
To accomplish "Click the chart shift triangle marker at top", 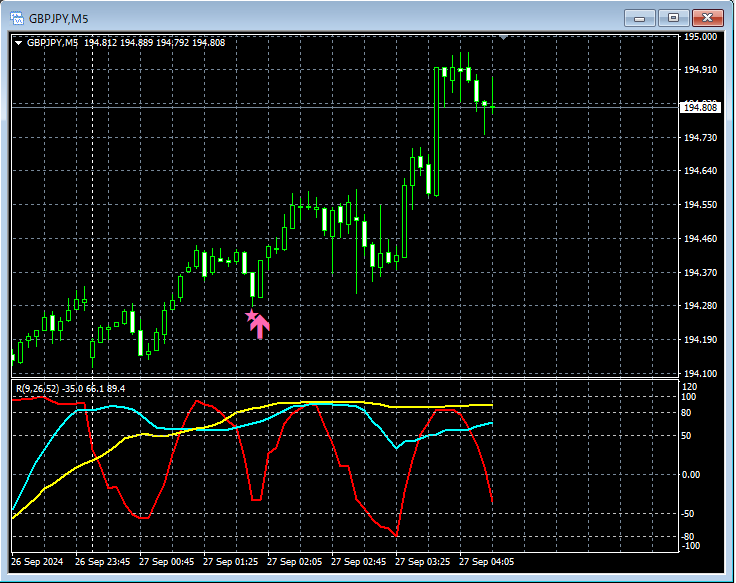I will pyautogui.click(x=503, y=37).
